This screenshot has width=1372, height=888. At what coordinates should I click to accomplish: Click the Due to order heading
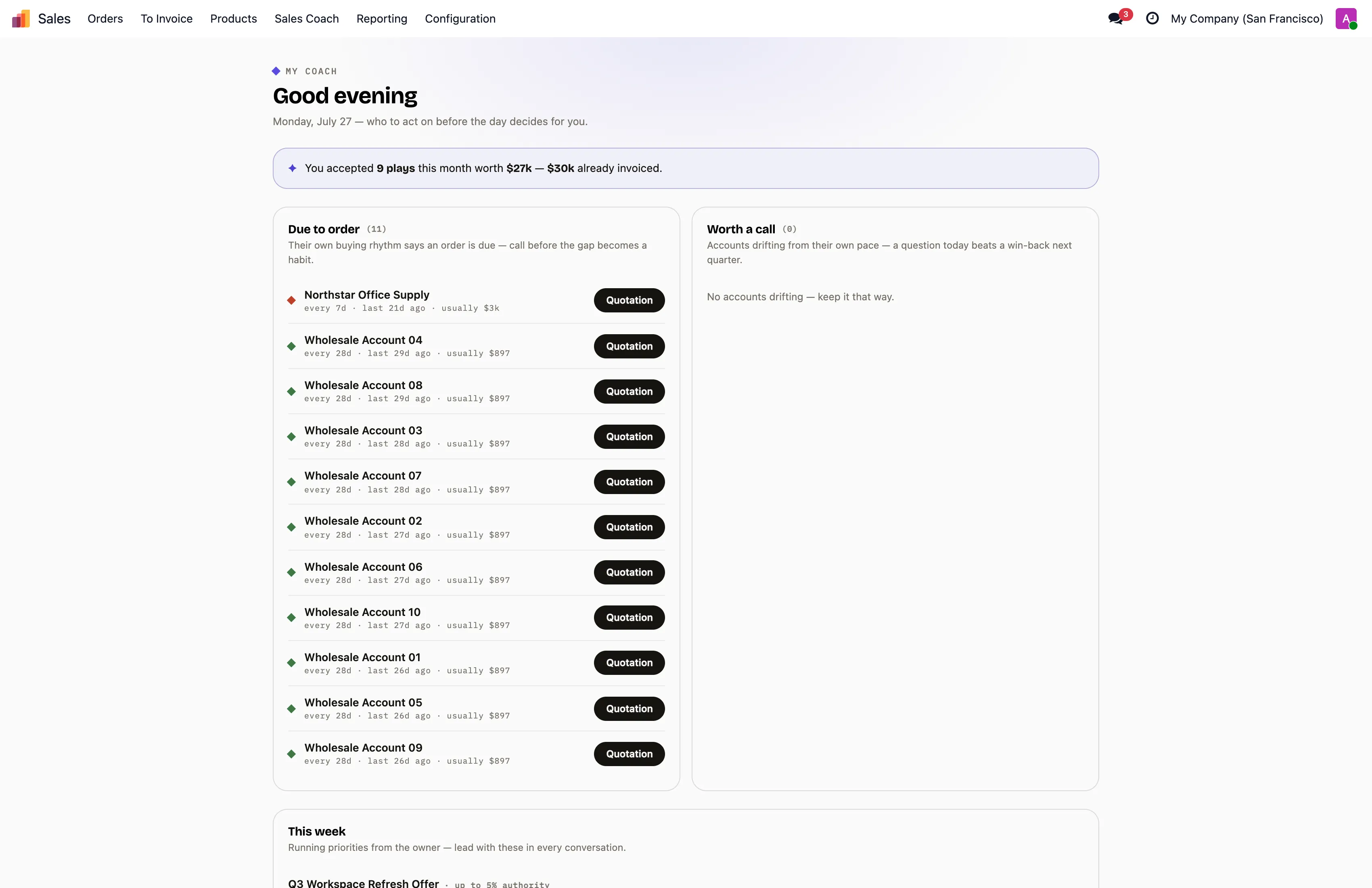point(324,230)
